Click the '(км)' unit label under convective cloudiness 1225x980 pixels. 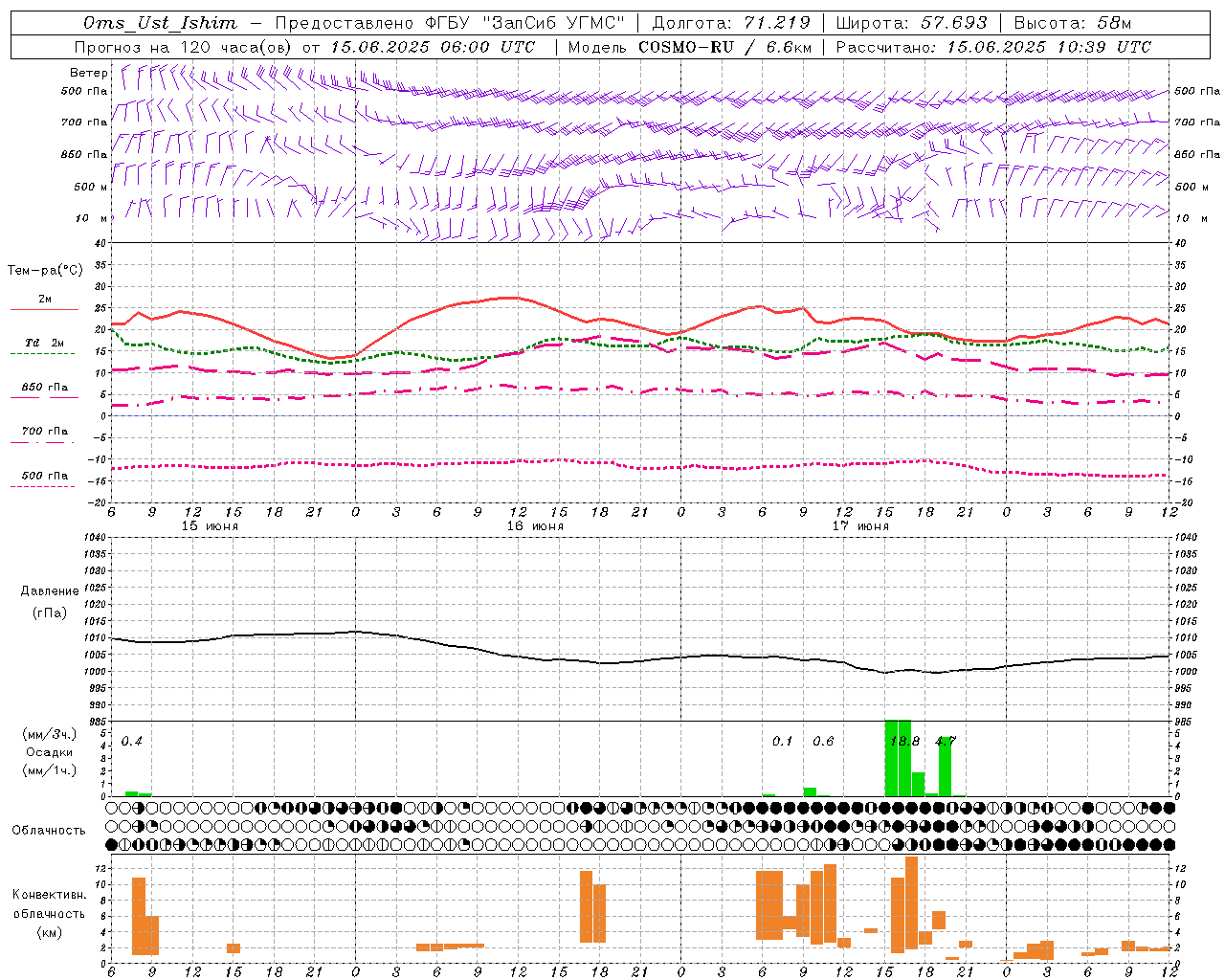49,932
